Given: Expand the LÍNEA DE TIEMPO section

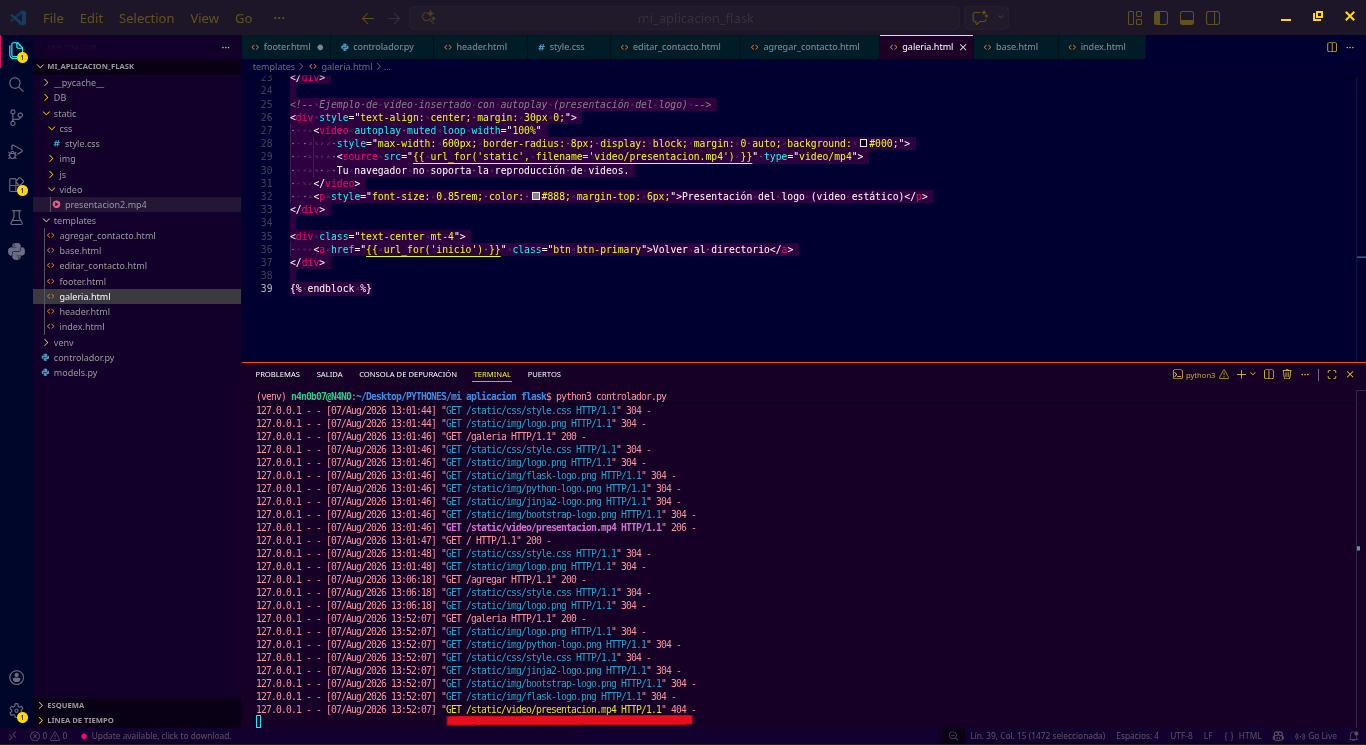Looking at the screenshot, I should click(x=137, y=720).
